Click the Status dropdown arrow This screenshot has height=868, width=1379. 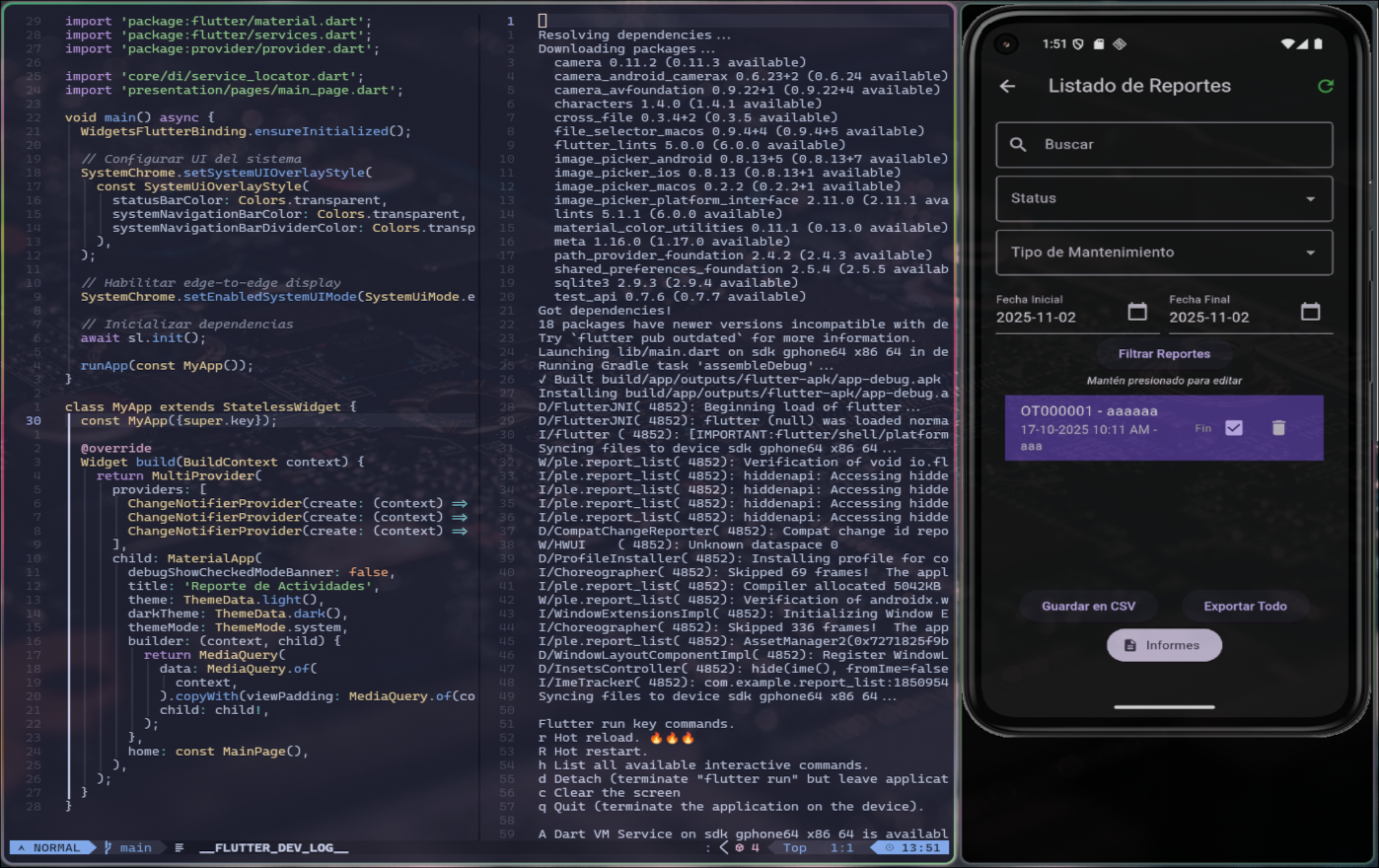(x=1310, y=199)
